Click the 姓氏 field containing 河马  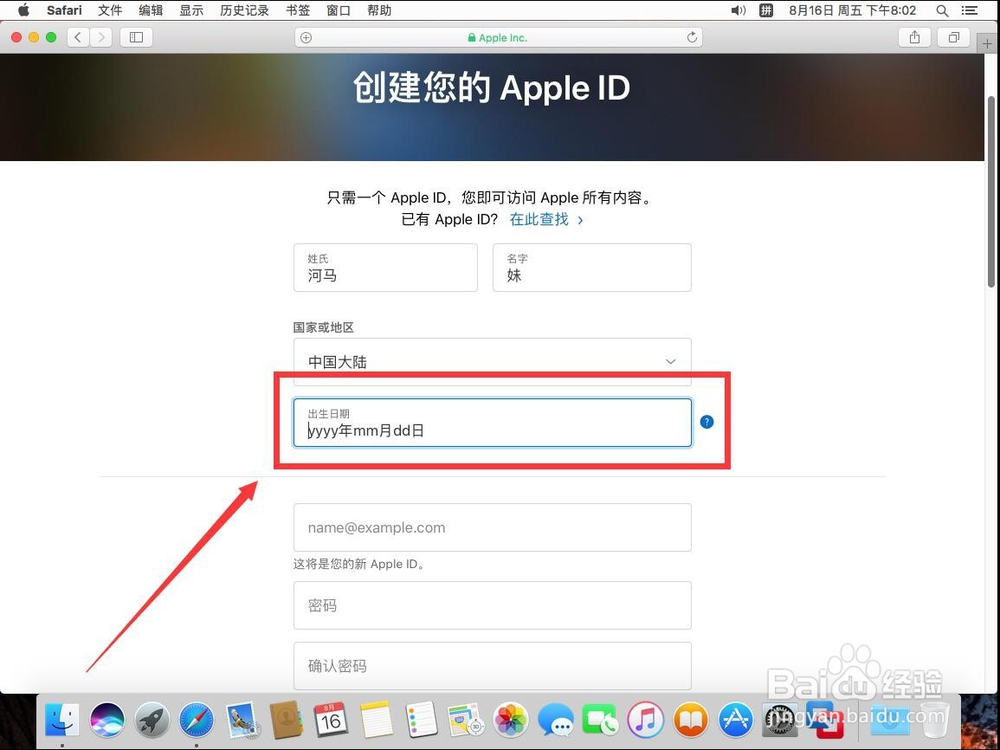click(385, 267)
